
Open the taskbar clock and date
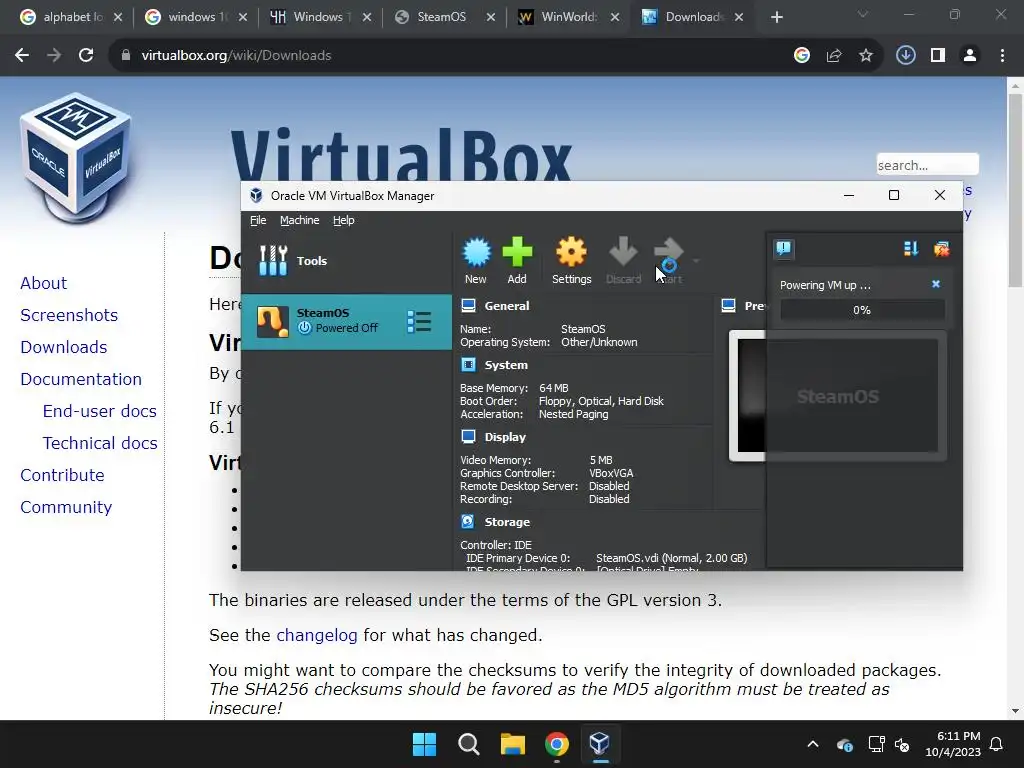click(953, 744)
